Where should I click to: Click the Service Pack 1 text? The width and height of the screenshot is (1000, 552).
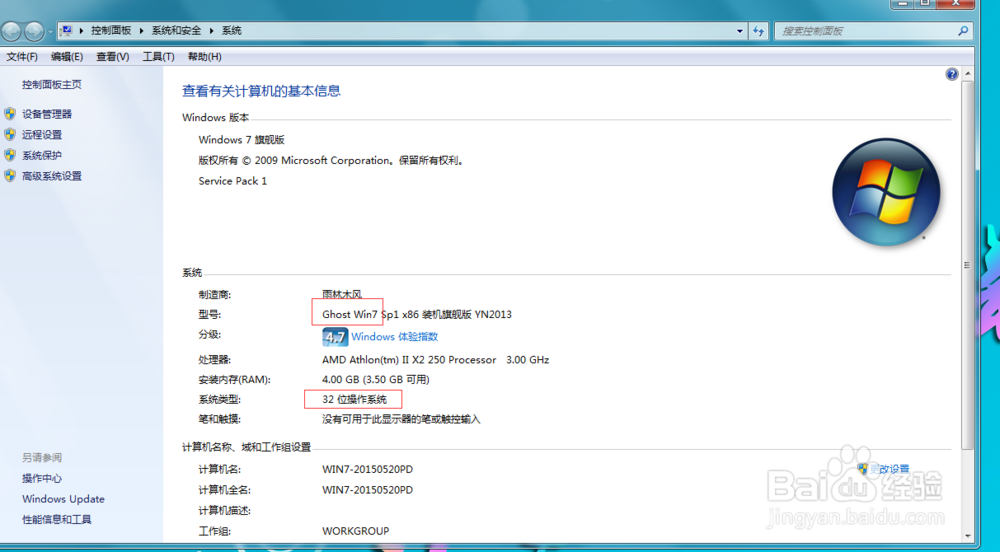pos(232,181)
